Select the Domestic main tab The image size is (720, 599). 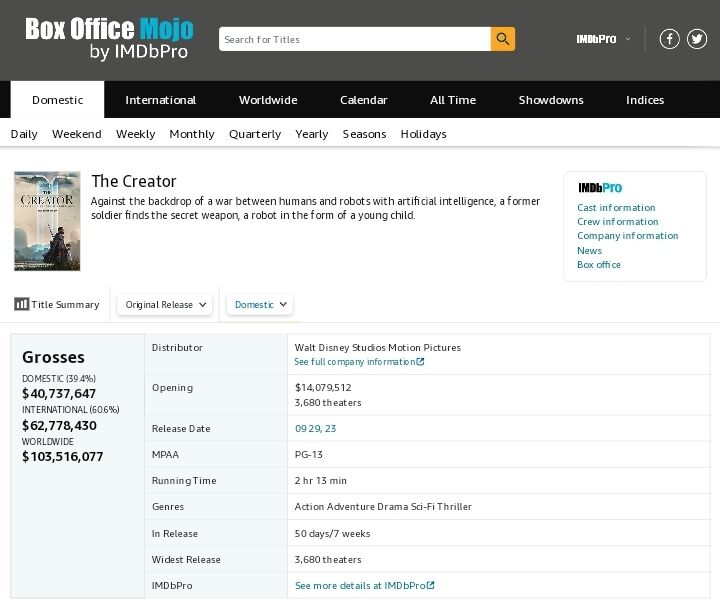57,100
